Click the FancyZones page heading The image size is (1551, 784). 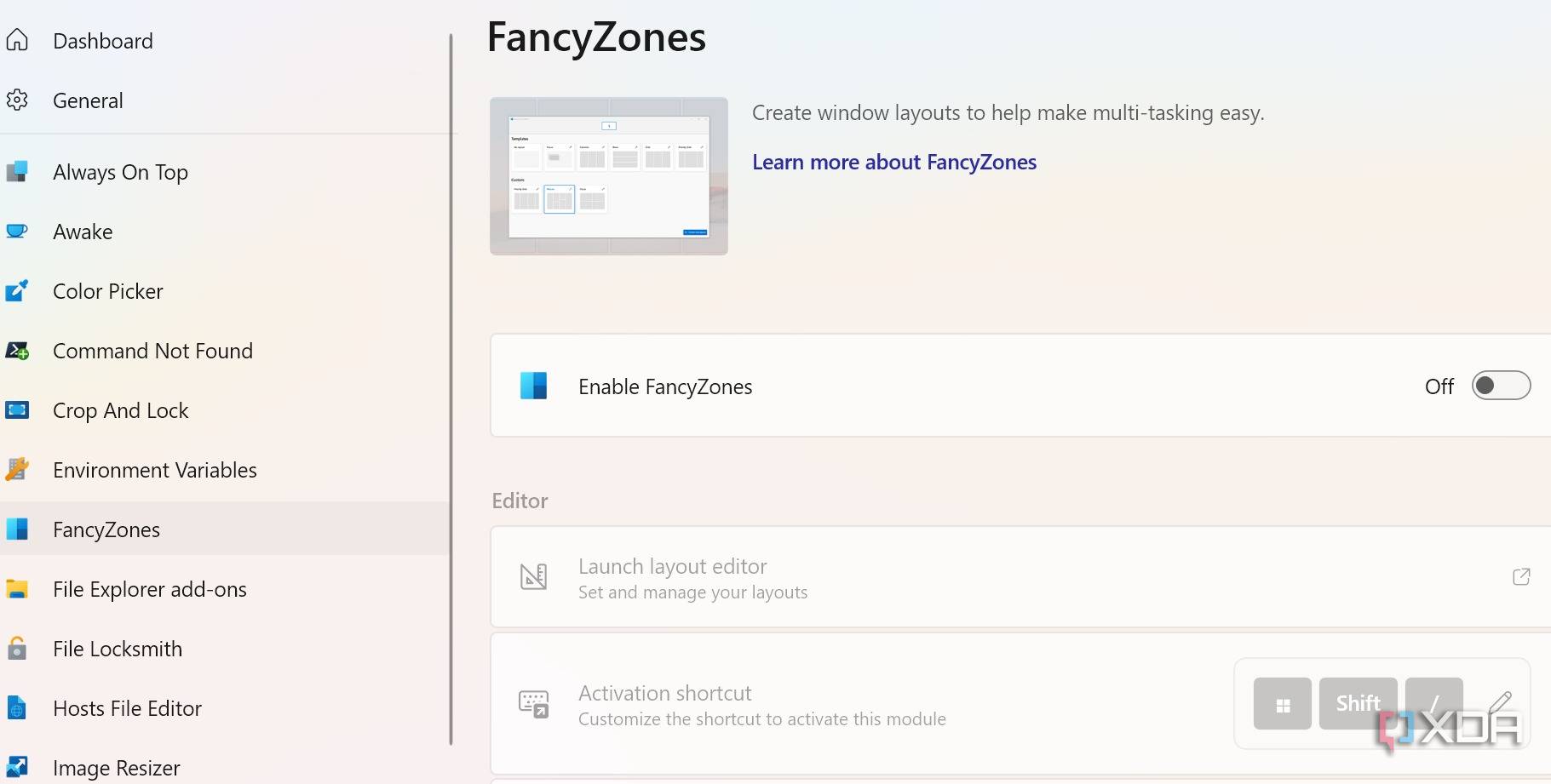coord(596,37)
